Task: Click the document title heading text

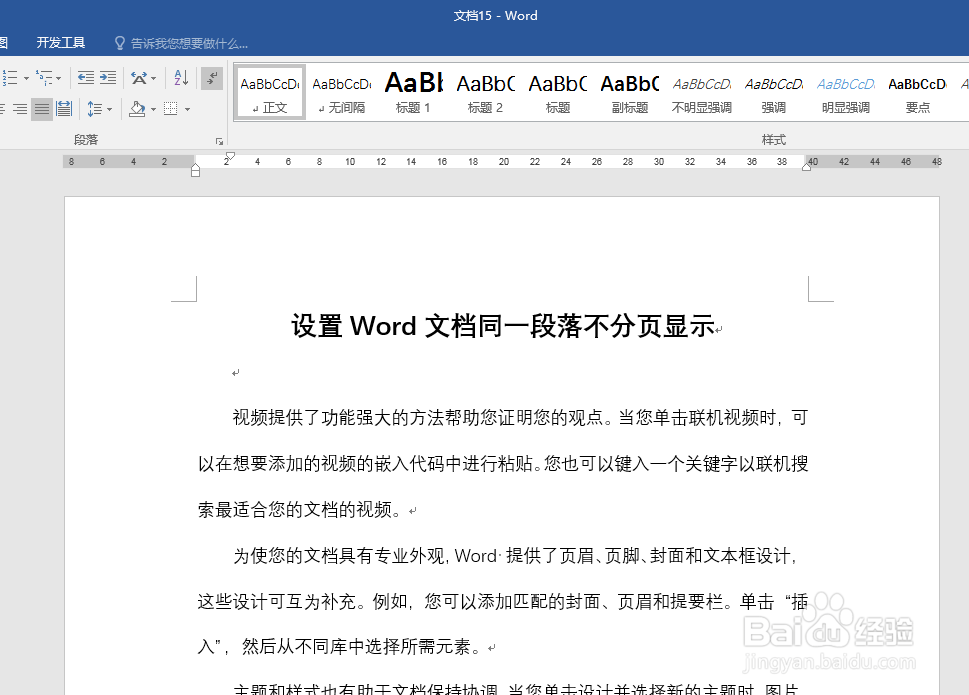Action: pyautogui.click(x=502, y=326)
